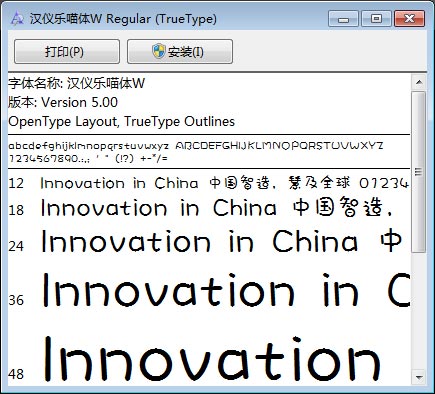
Task: Click the window title 汉仪乐喵体W Regular
Action: (123, 19)
